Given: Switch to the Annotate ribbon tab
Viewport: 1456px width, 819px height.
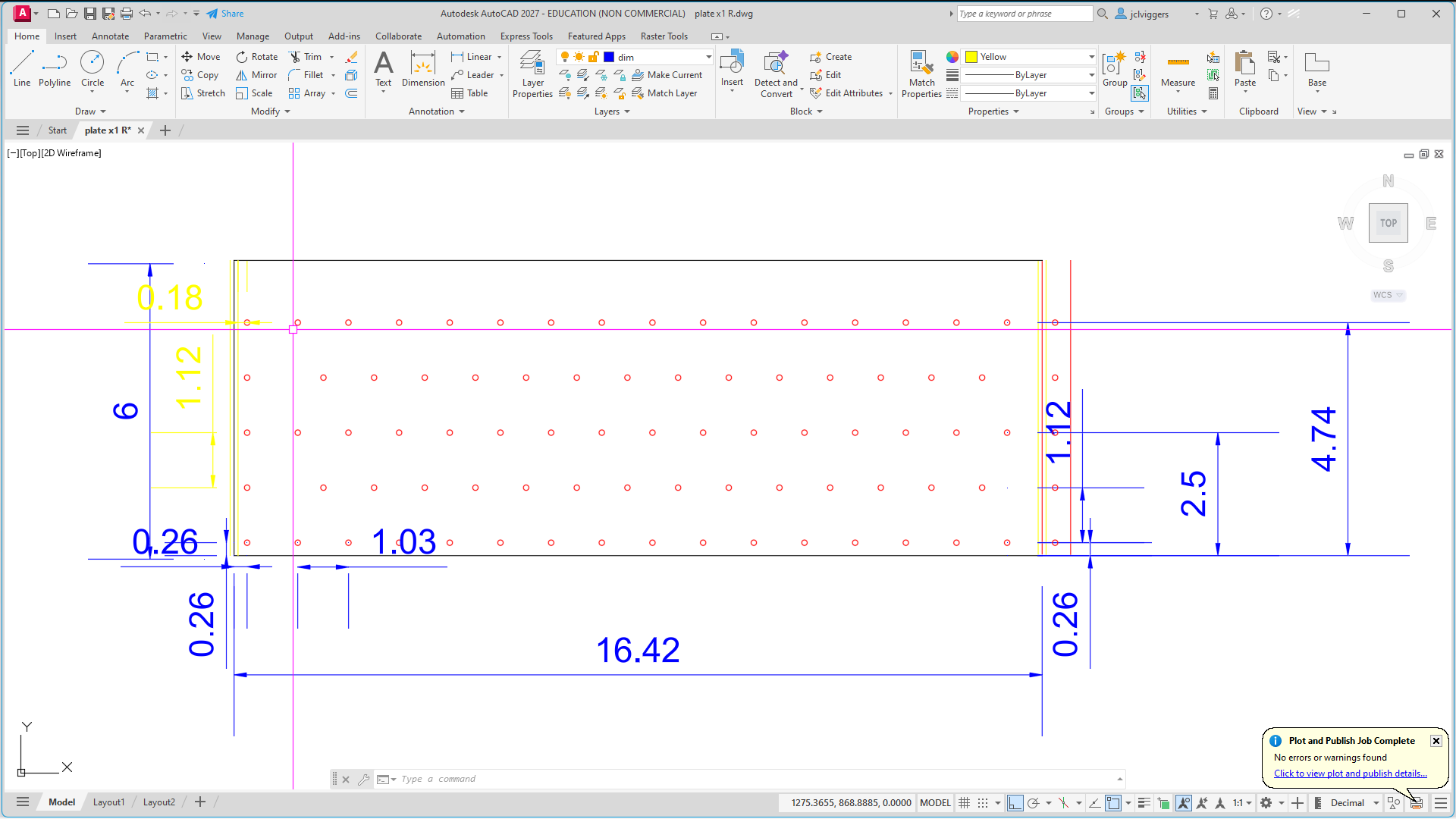Looking at the screenshot, I should pos(110,36).
